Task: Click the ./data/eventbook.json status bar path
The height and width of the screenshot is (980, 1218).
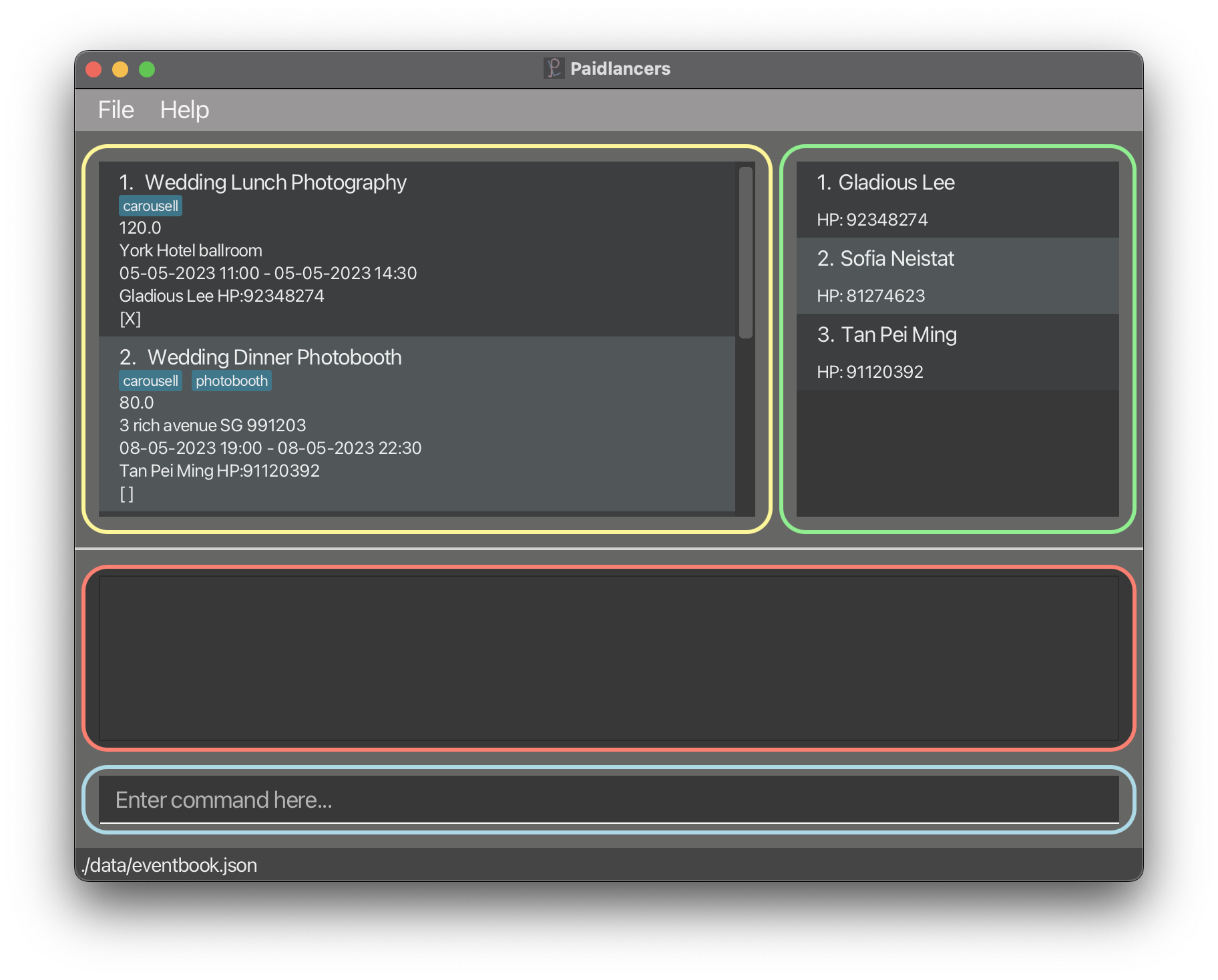Action: [169, 865]
